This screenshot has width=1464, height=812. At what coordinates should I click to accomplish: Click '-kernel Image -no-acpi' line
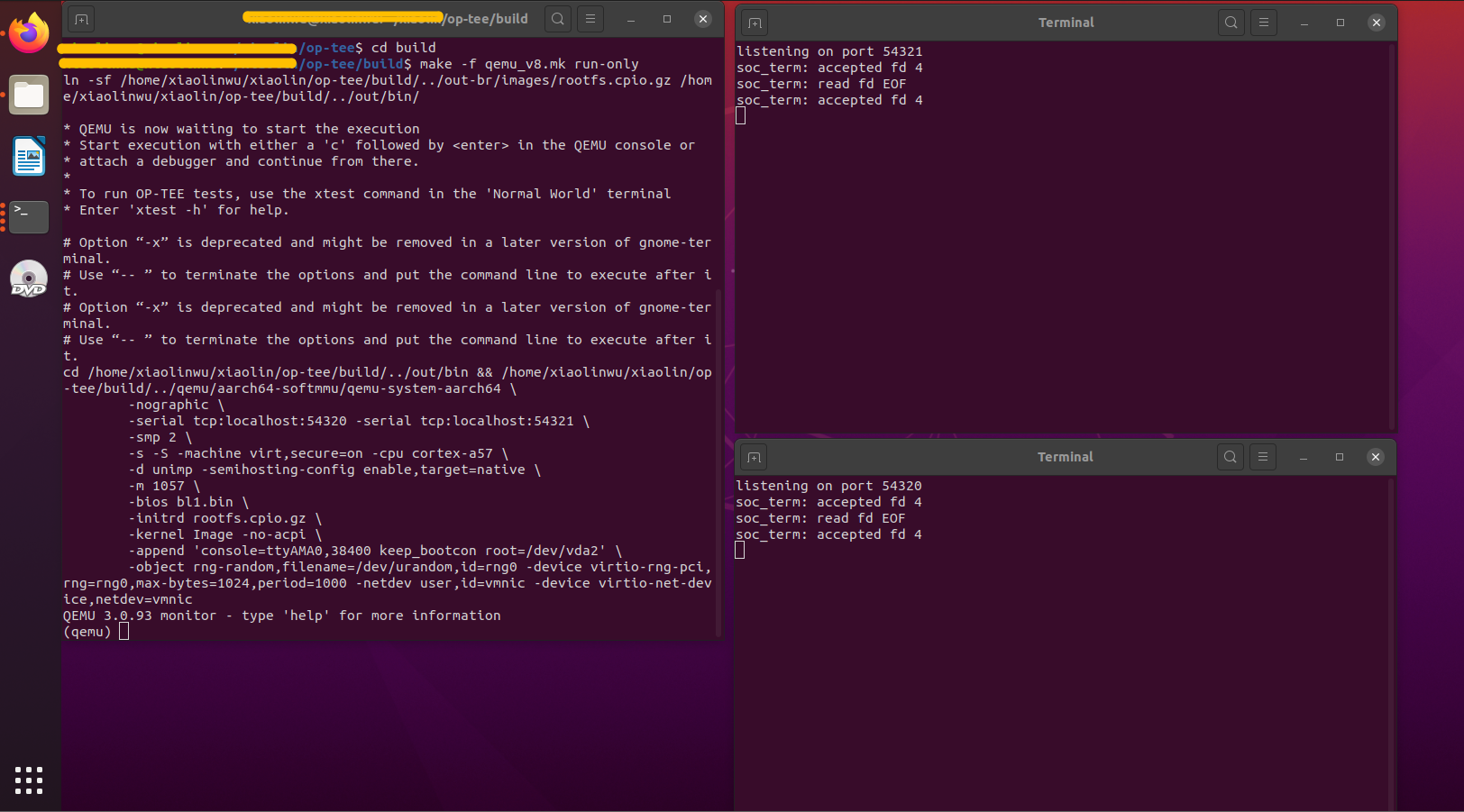[225, 534]
